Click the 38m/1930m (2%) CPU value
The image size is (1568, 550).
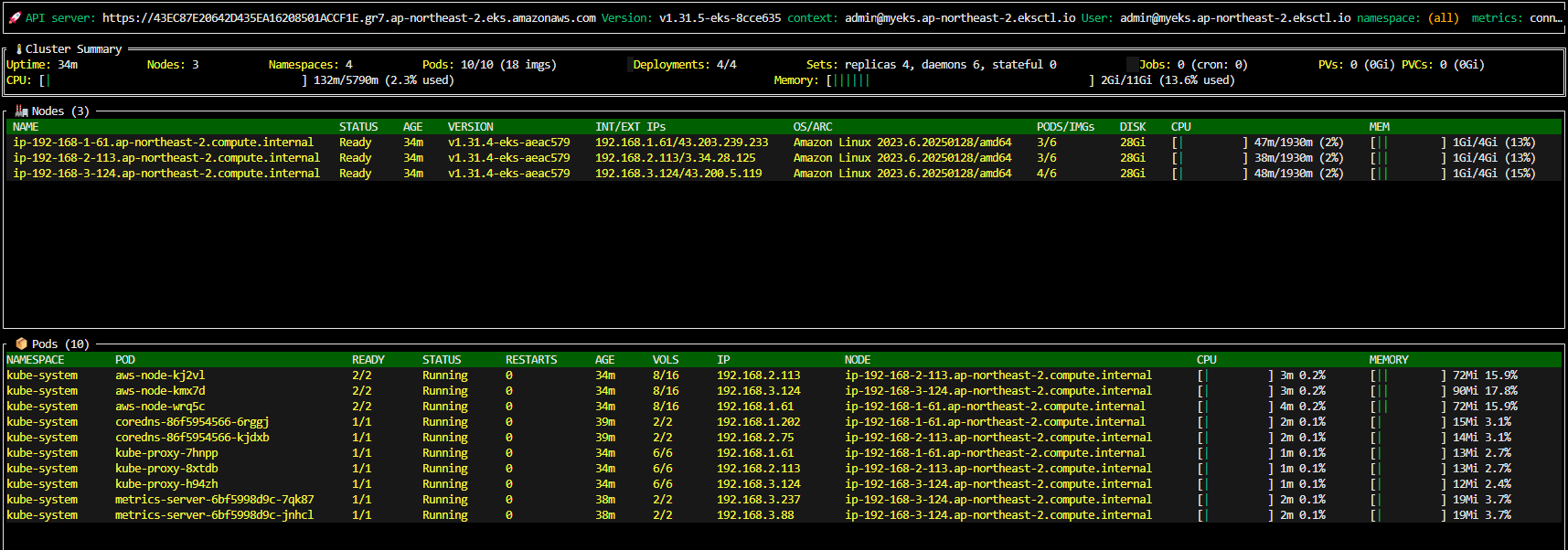pyautogui.click(x=1298, y=157)
